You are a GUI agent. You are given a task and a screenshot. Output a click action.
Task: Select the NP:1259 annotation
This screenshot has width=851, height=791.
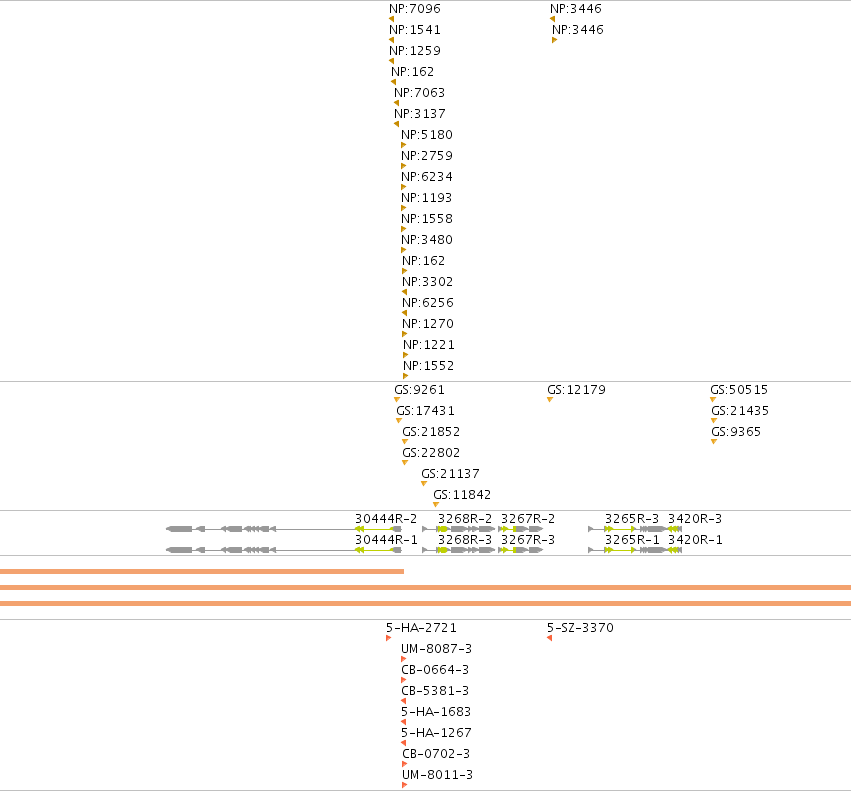coord(415,51)
